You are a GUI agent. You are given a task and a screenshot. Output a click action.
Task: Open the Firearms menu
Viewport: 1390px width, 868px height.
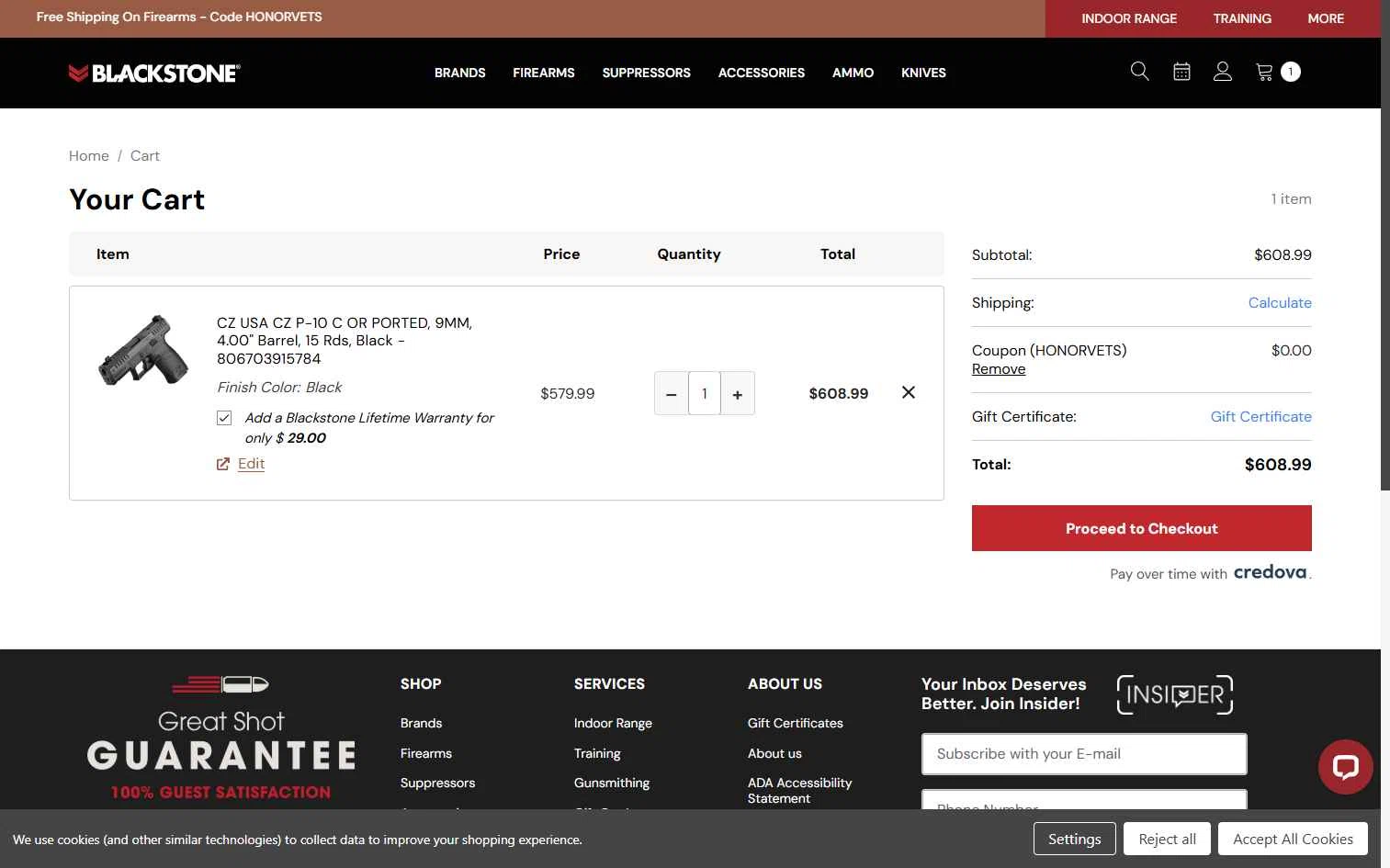[x=544, y=73]
